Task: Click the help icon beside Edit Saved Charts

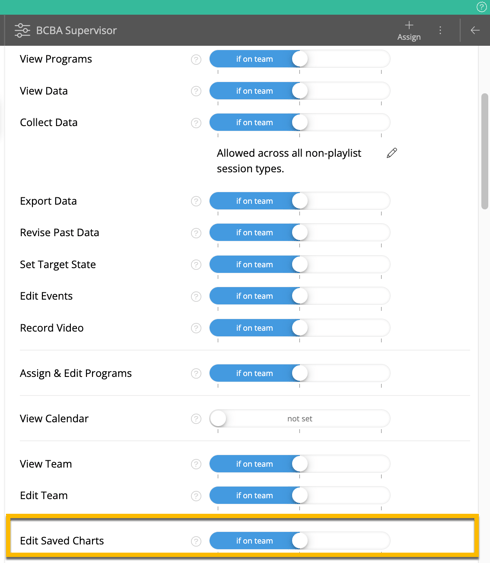Action: coord(196,541)
